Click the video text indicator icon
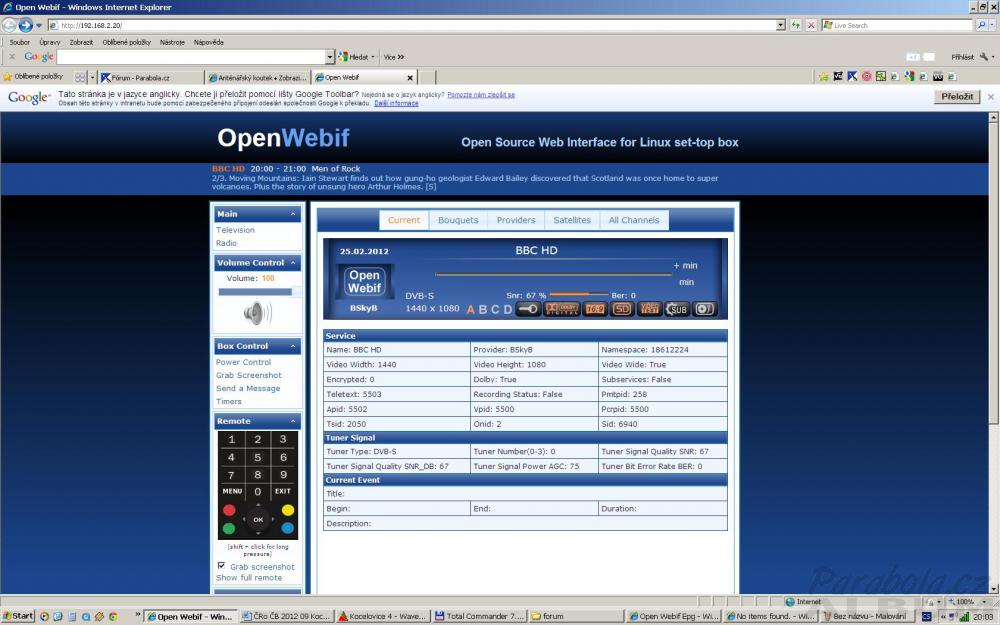The height and width of the screenshot is (625, 1000). click(649, 309)
